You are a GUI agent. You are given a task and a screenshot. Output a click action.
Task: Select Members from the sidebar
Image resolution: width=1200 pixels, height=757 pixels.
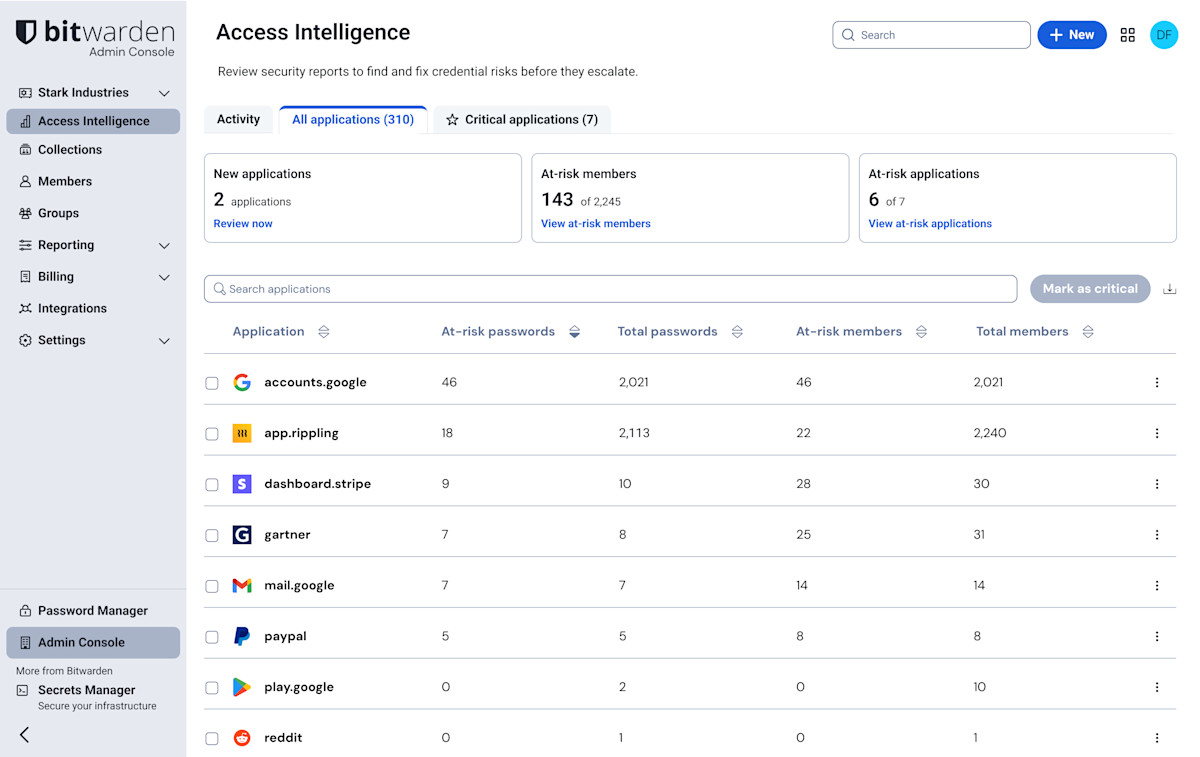click(x=64, y=181)
